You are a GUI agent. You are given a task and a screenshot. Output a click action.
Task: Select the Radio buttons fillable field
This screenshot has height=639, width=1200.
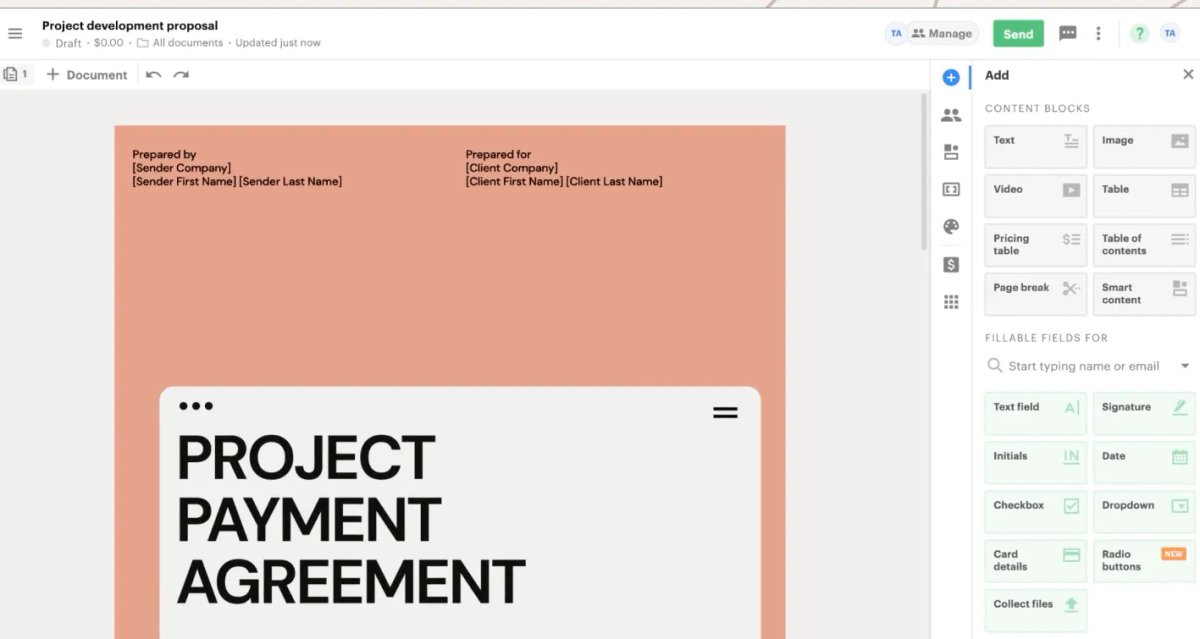pos(1144,560)
